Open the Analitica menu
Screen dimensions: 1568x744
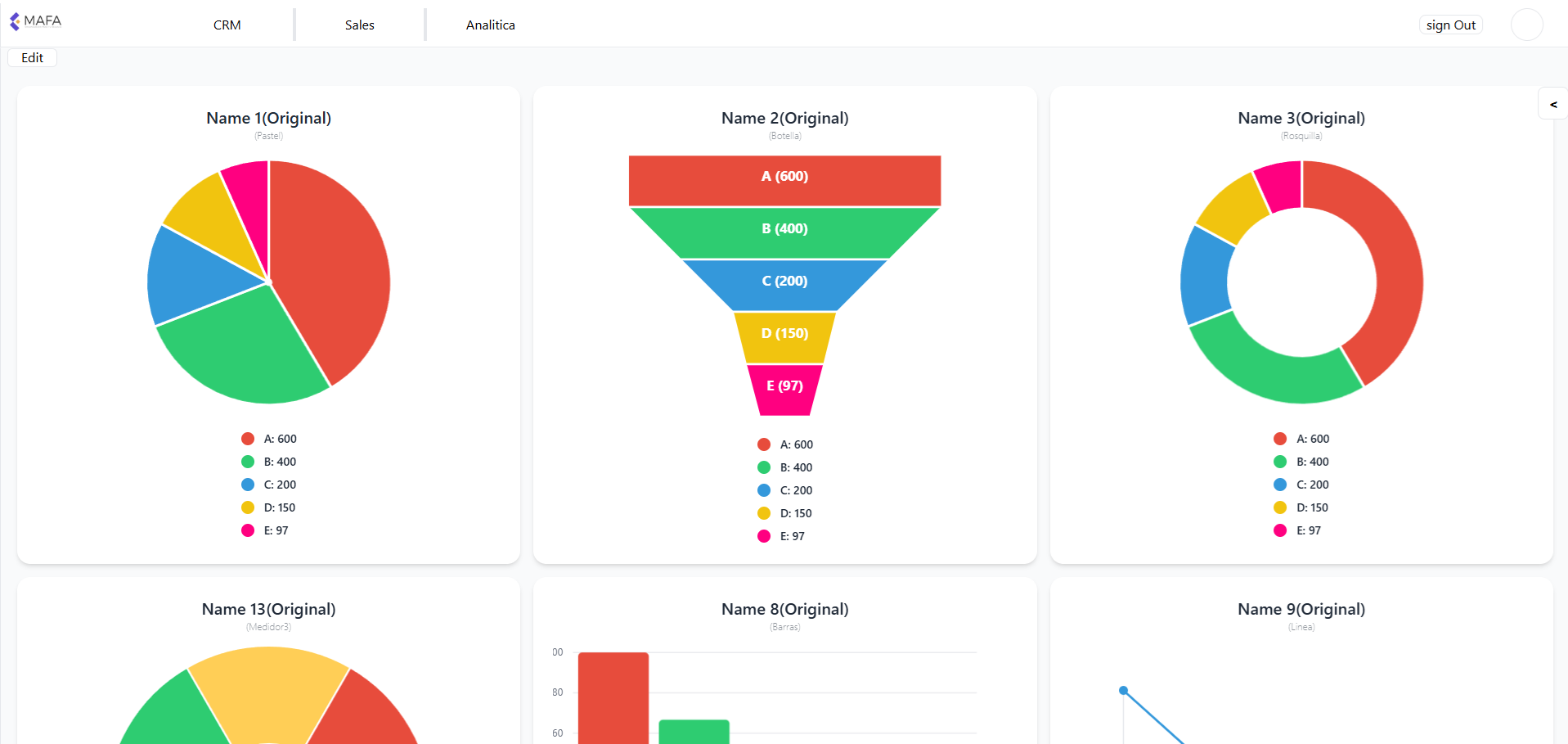tap(491, 25)
